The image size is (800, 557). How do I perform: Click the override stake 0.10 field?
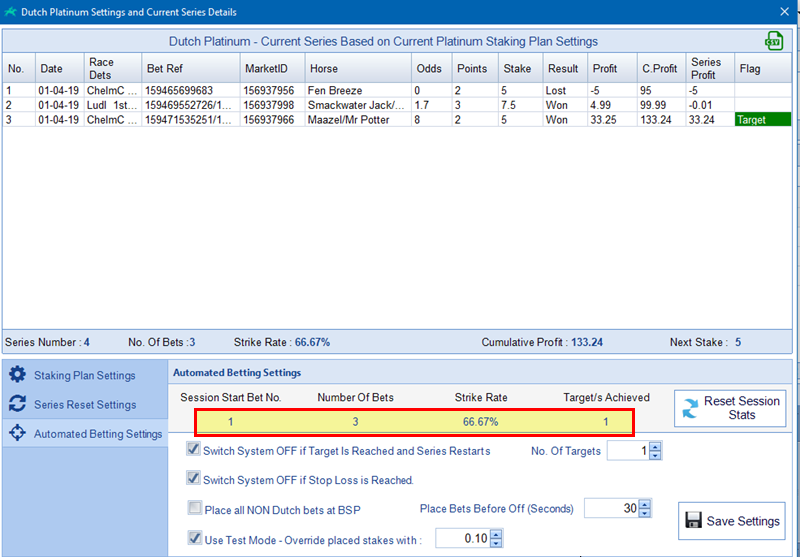463,538
